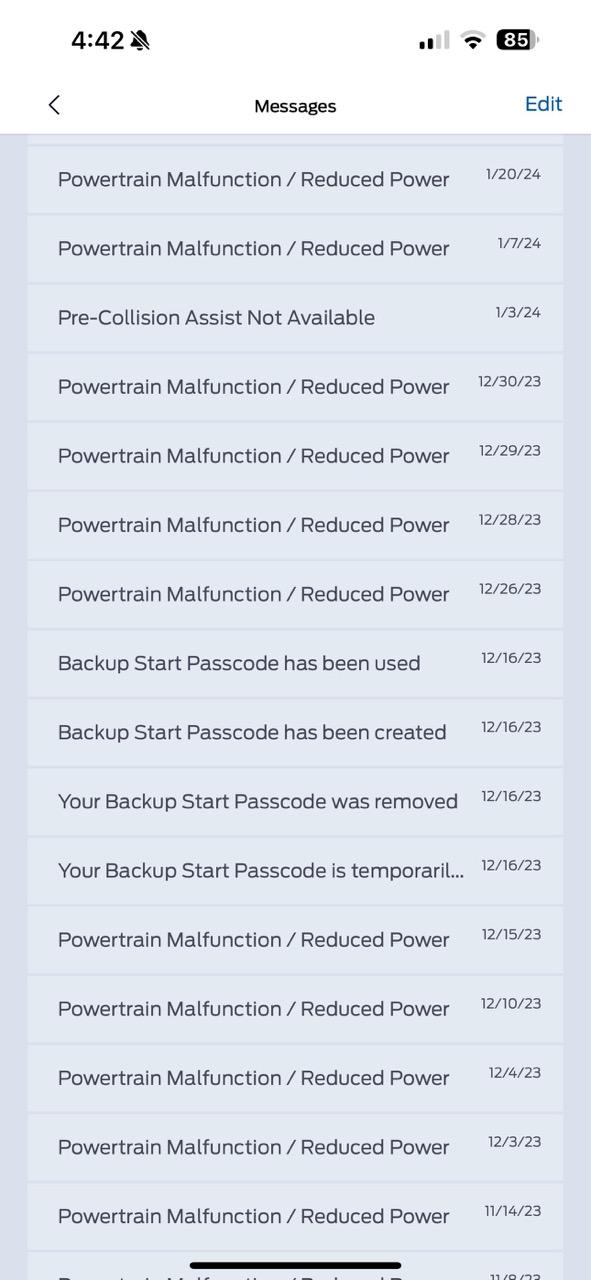This screenshot has height=1280, width=591.
Task: View Powertrain Malfunction message from 11/14/23
Action: [x=295, y=1216]
